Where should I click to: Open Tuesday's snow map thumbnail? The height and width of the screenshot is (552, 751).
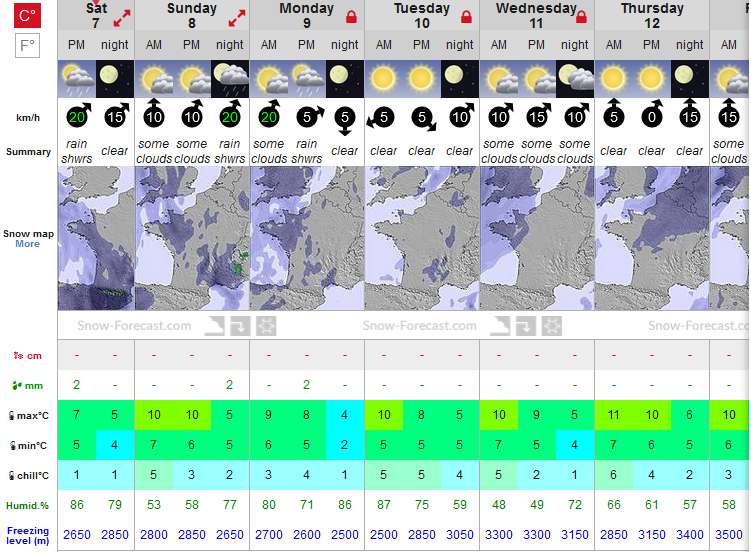pos(422,238)
